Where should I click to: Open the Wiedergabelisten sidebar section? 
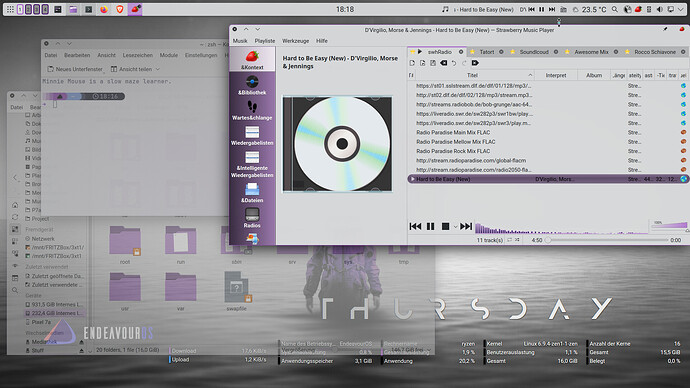pos(252,135)
